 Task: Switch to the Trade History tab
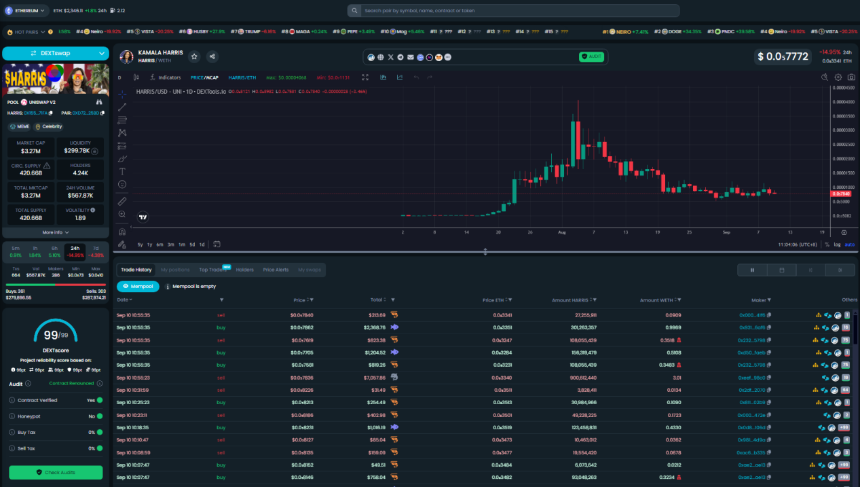136,270
